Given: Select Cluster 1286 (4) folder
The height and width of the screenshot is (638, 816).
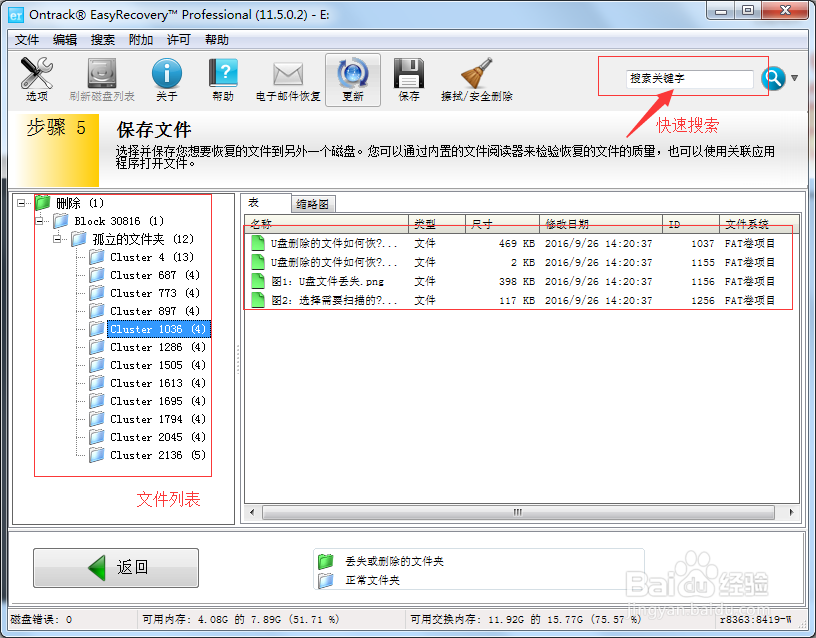Looking at the screenshot, I should (x=147, y=347).
